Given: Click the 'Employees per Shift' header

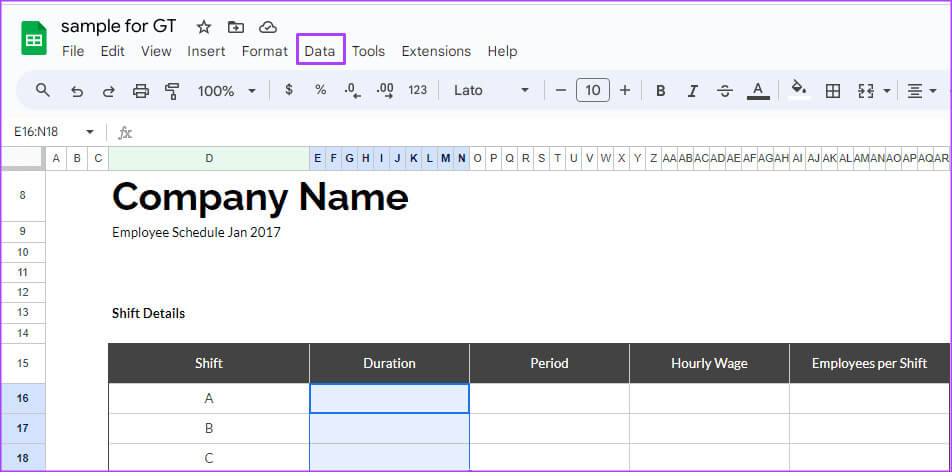Looking at the screenshot, I should (869, 363).
